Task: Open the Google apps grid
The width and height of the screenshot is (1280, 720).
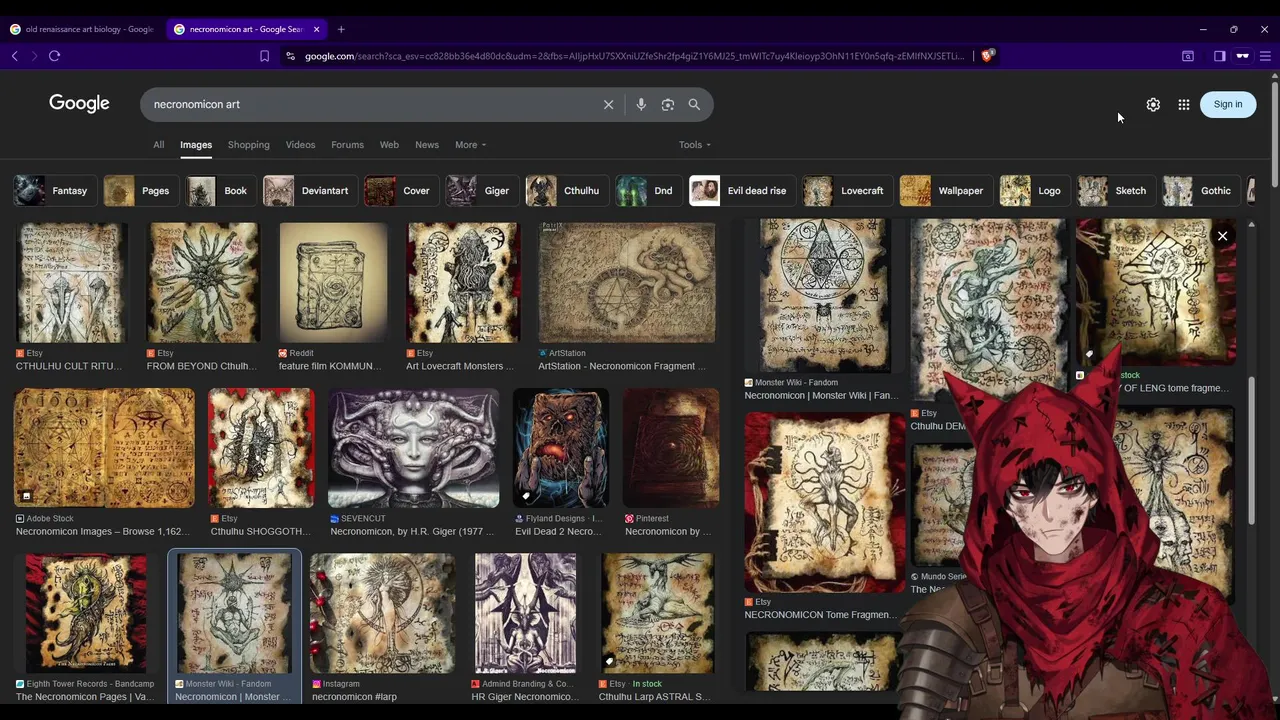Action: [x=1184, y=104]
